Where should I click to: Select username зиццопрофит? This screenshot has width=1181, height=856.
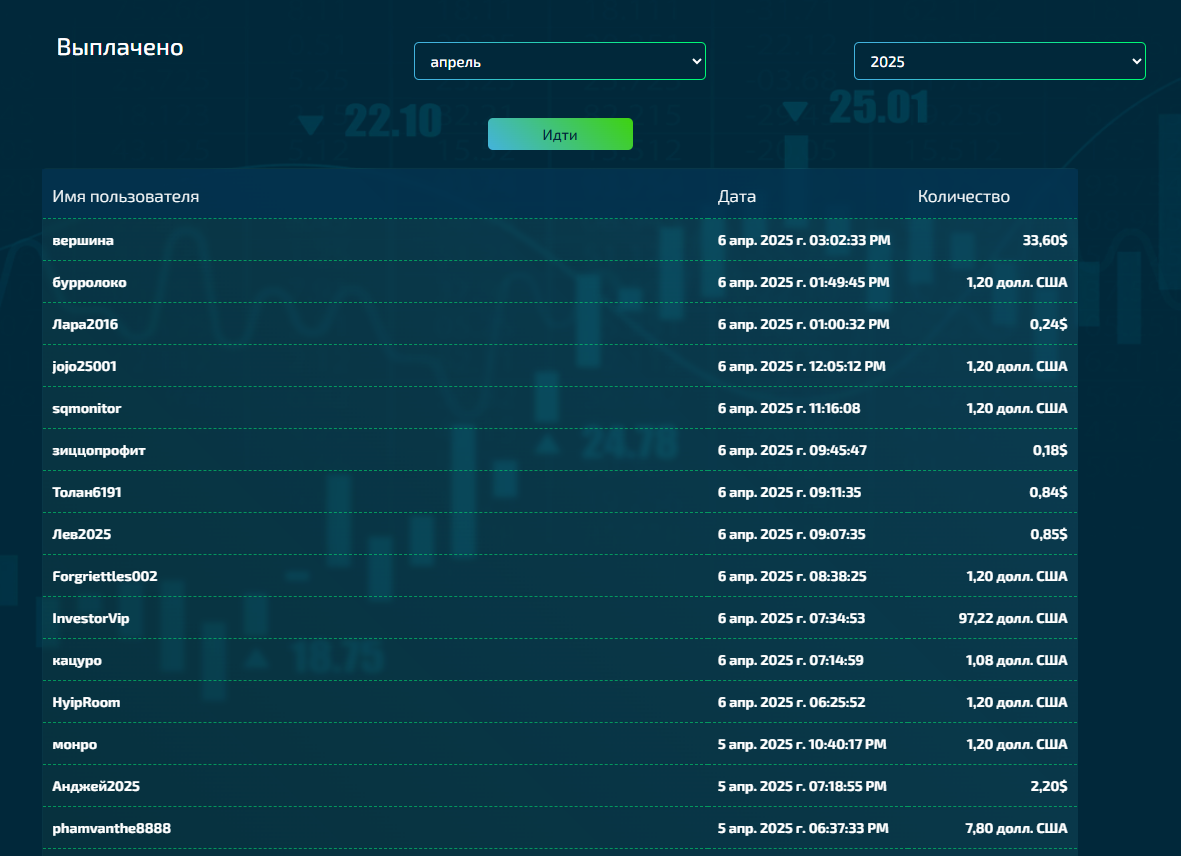point(99,450)
